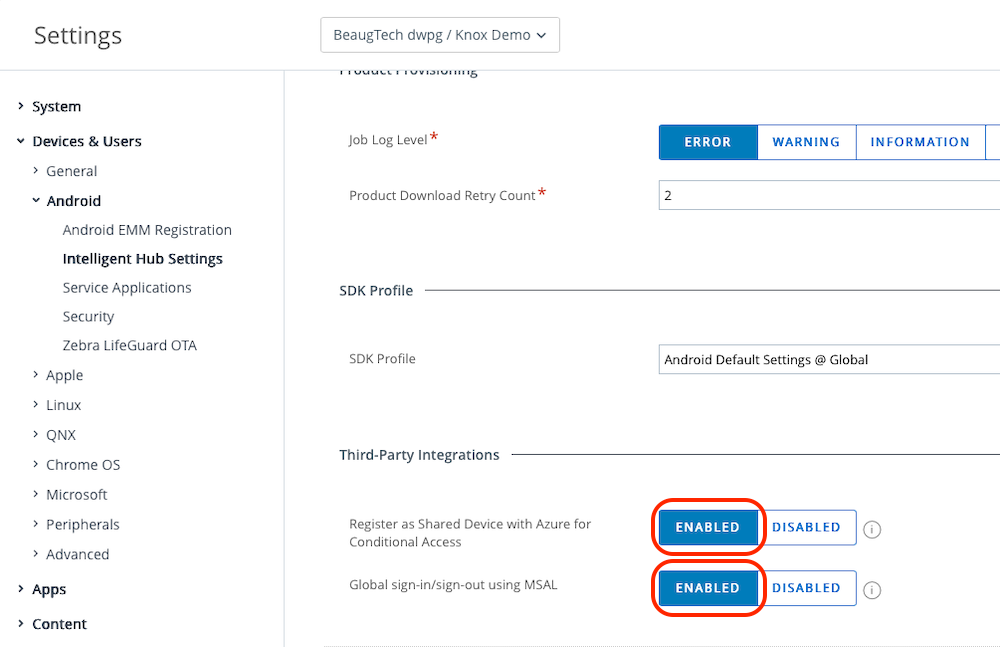Screen dimensions: 1000x647
Task: Collapse the Devices & Users section
Action: [86, 141]
